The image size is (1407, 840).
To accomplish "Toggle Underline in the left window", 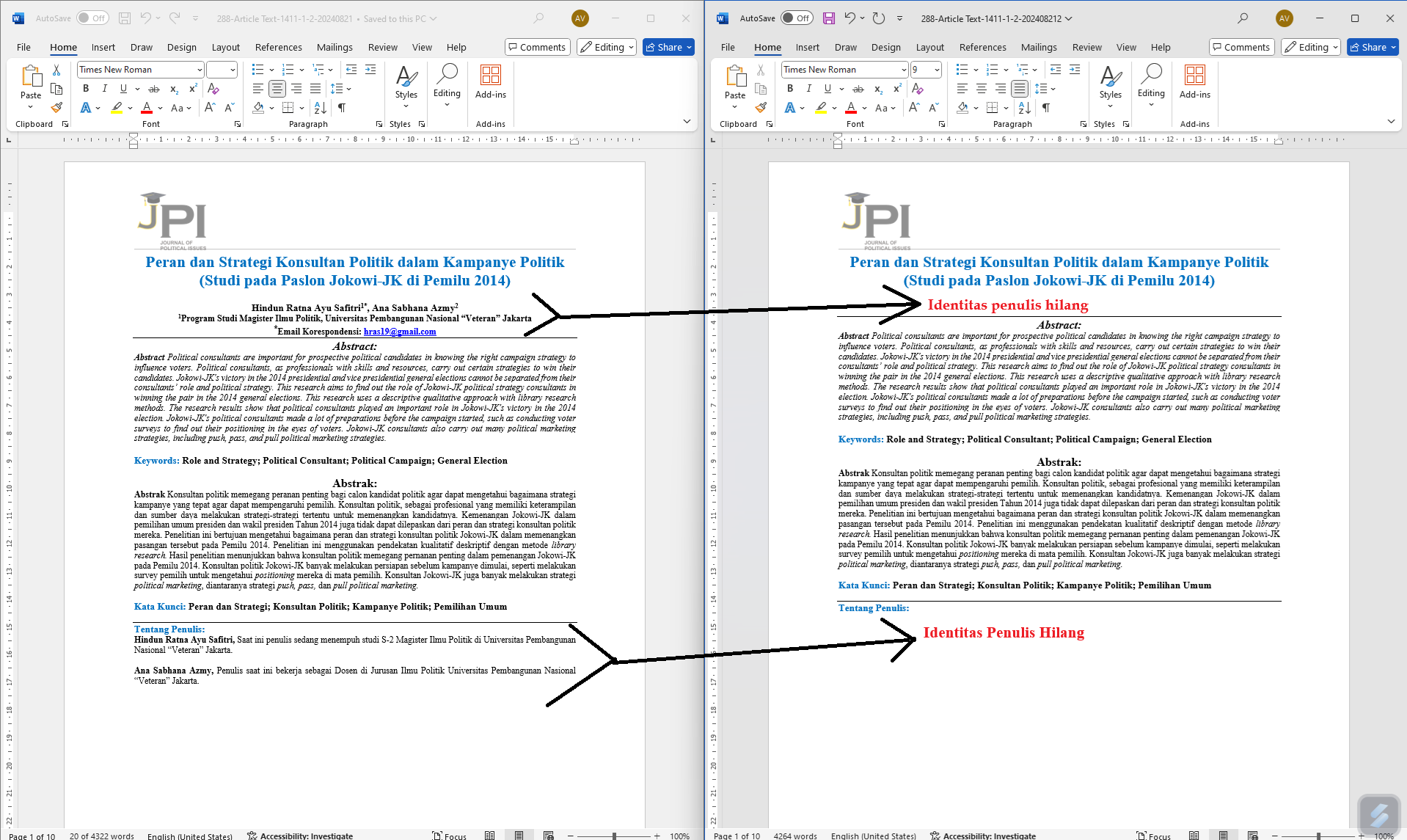I will pos(123,89).
